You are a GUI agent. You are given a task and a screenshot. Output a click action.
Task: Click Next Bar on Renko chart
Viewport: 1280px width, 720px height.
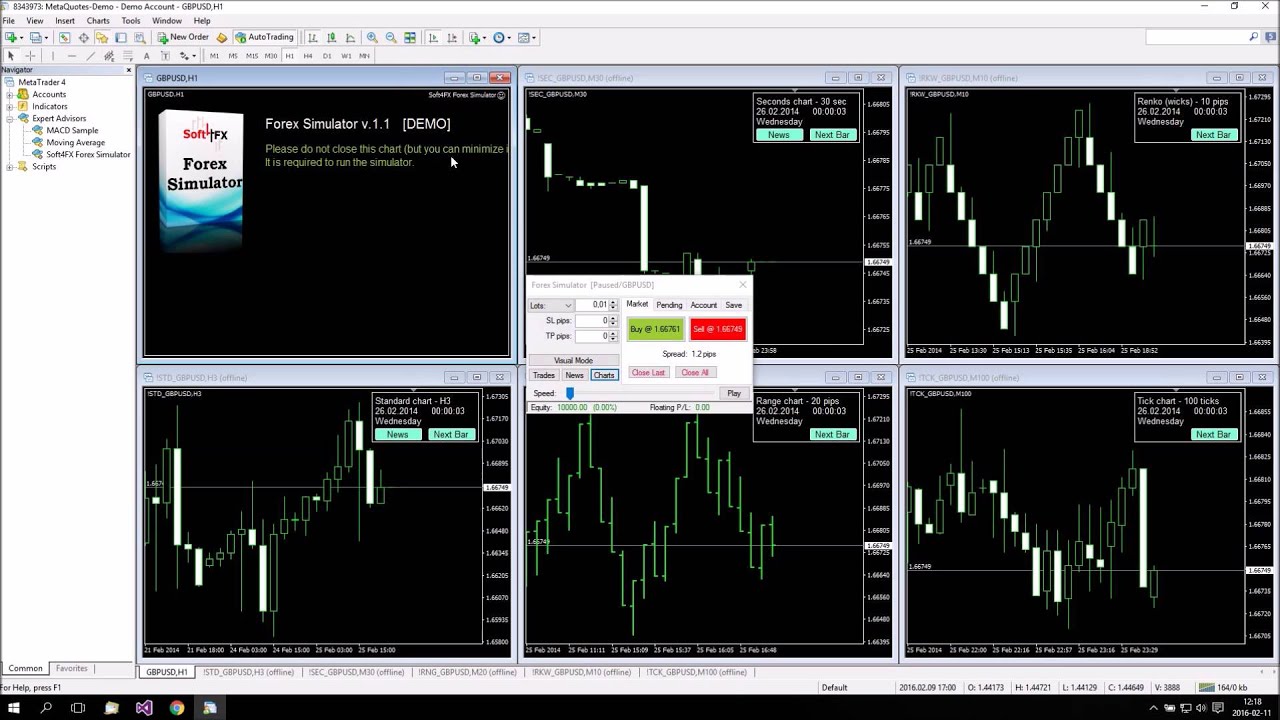tap(1213, 135)
